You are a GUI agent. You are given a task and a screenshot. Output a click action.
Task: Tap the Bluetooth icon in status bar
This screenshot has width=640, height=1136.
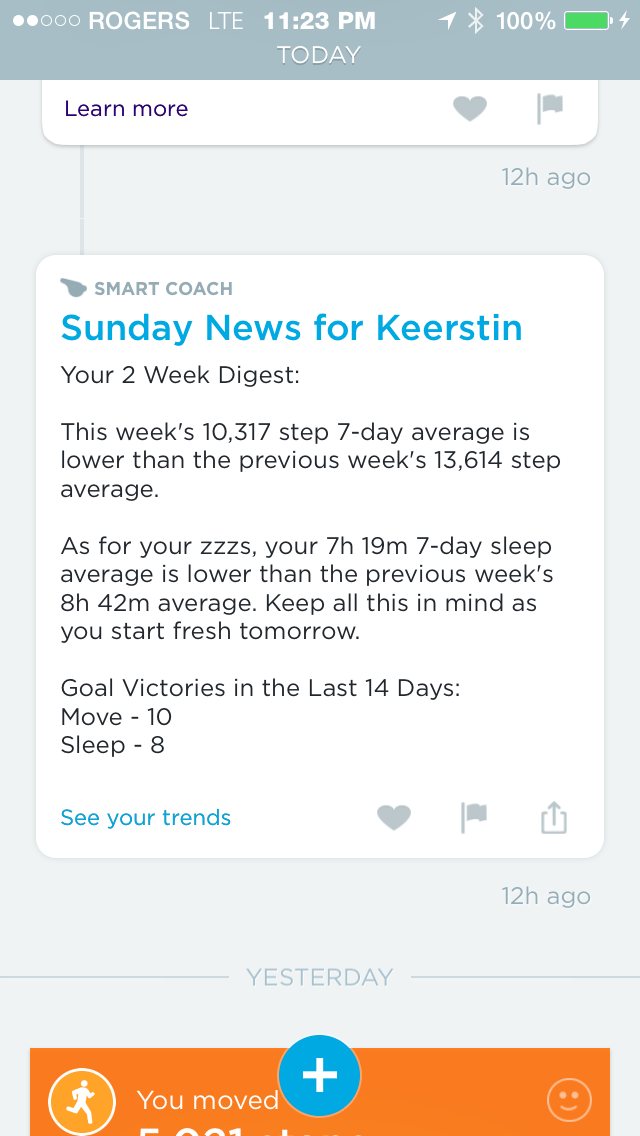pos(476,20)
